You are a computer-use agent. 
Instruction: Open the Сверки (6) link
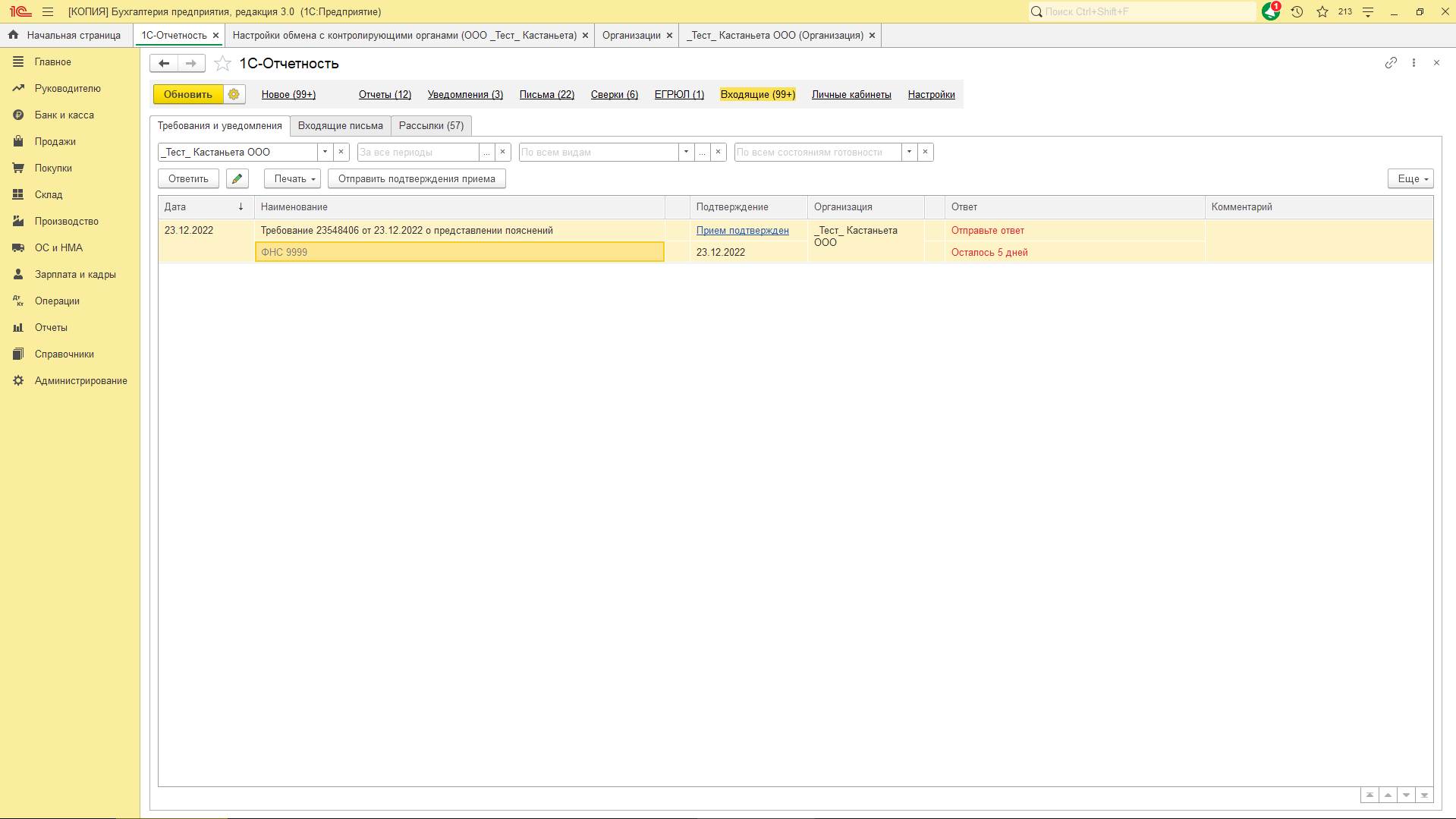(x=614, y=94)
